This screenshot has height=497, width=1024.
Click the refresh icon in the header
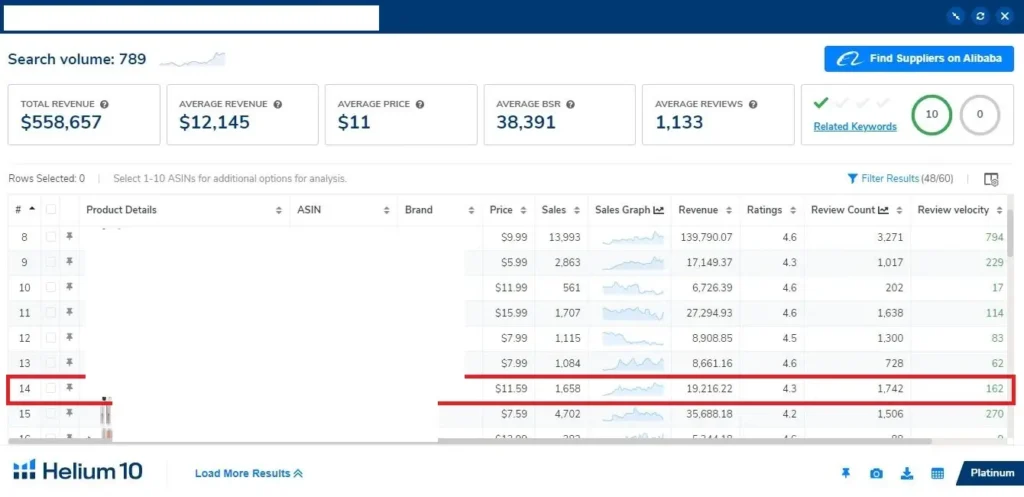(981, 16)
